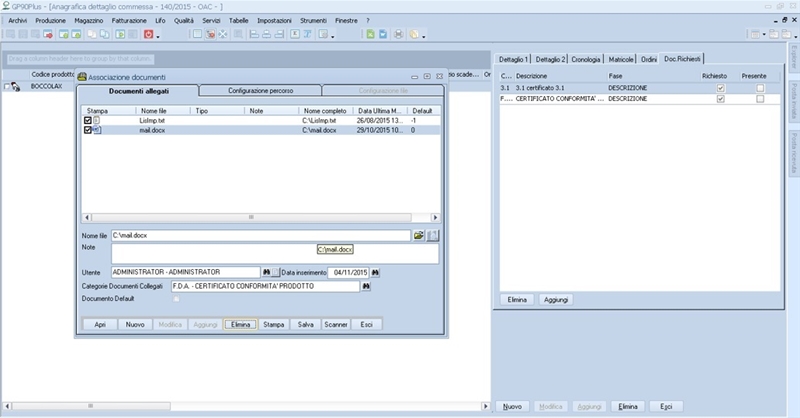The height and width of the screenshot is (418, 800).
Task: Click the highlighted red window toolbar icon
Action: tap(210, 34)
